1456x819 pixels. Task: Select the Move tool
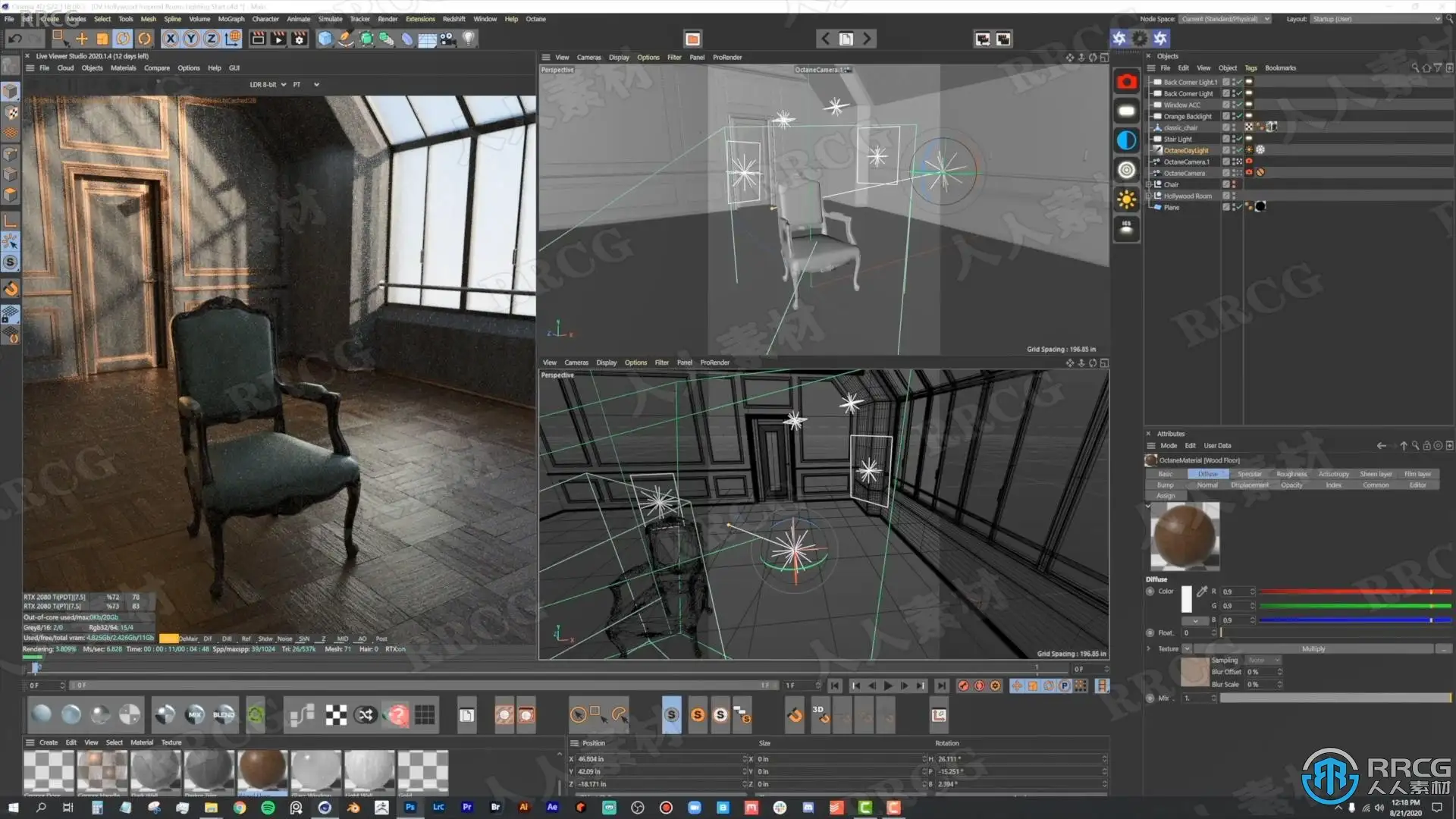click(81, 39)
